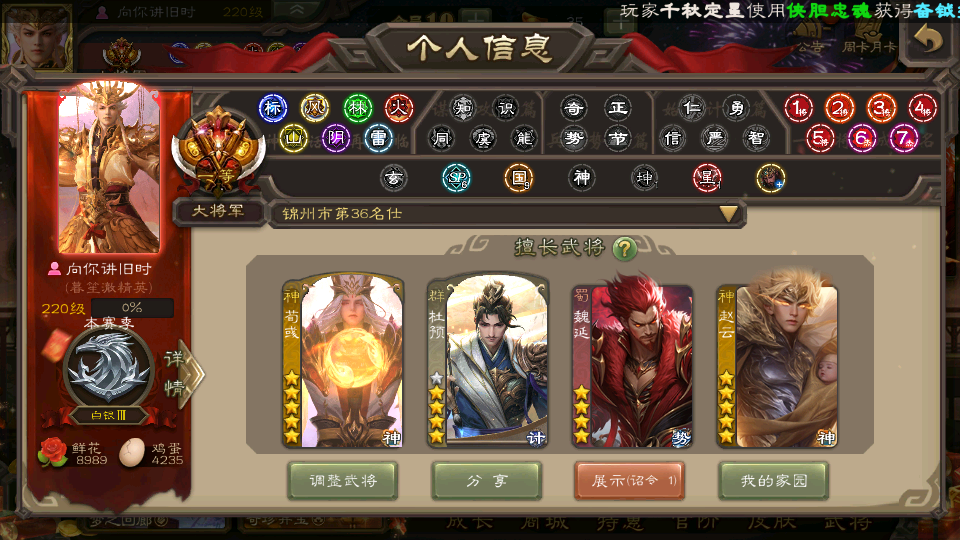Go back with the return arrow
Screen dimensions: 960x540
click(928, 40)
